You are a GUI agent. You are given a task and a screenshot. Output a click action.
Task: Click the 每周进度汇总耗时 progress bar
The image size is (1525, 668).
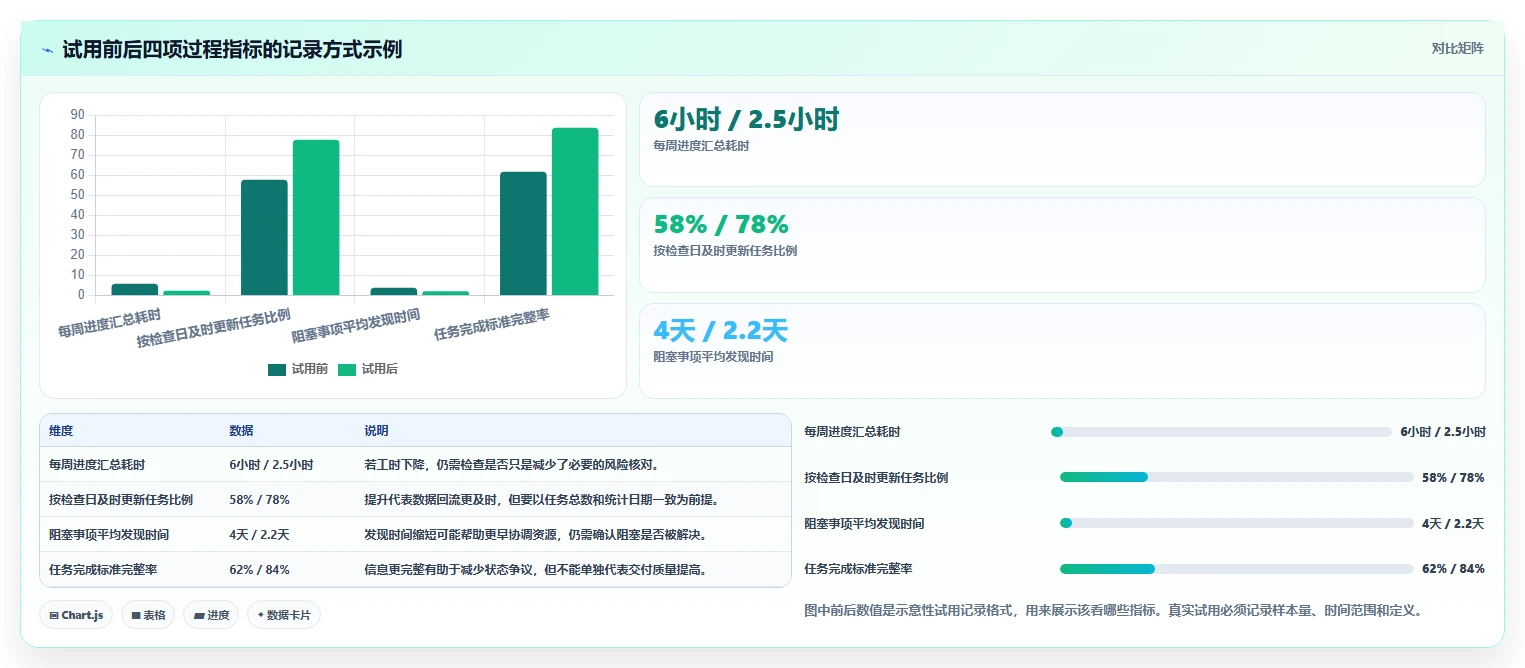click(x=1221, y=432)
